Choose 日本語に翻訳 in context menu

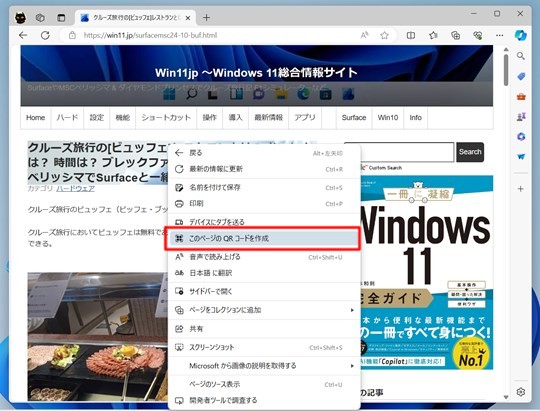tap(264, 273)
